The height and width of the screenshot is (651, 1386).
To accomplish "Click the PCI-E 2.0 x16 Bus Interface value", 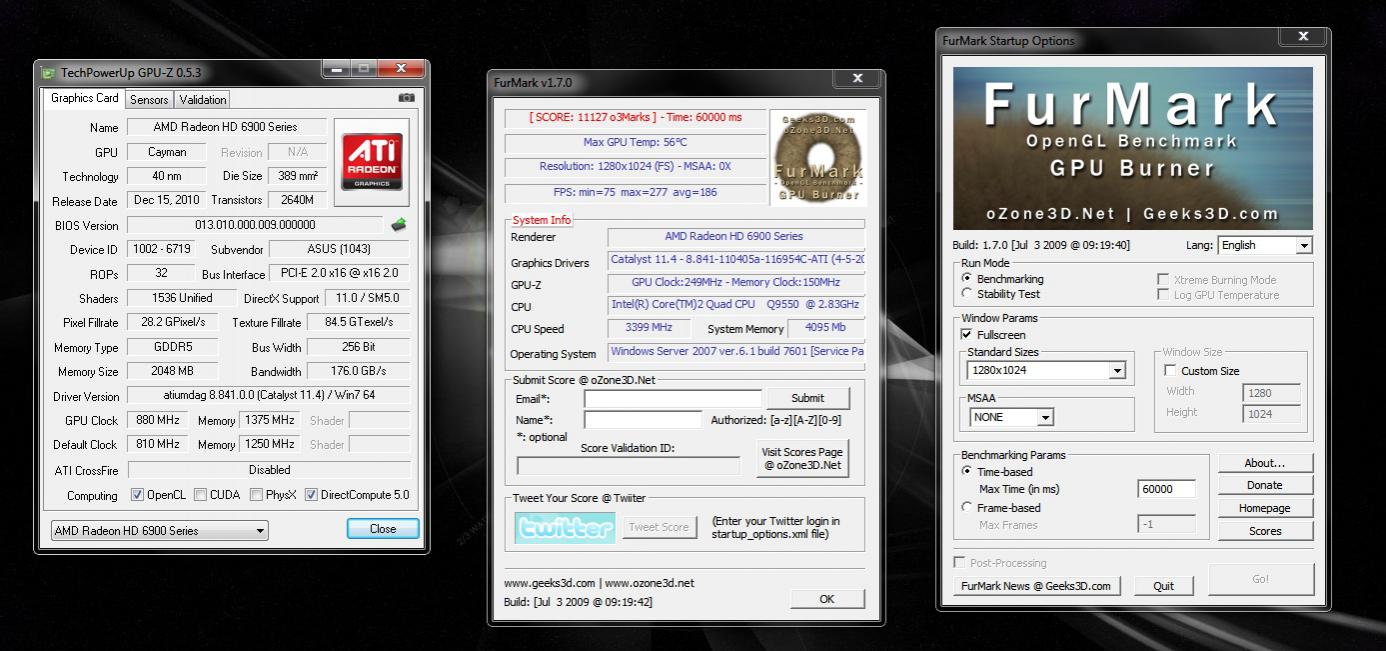I will [x=339, y=274].
